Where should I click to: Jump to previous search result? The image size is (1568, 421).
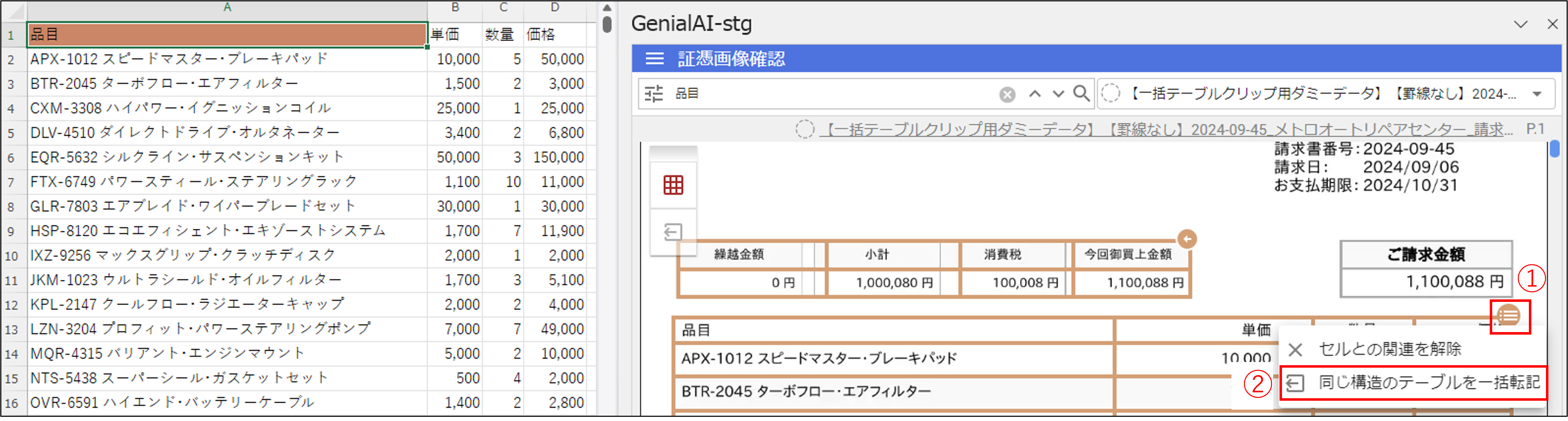pos(1035,94)
